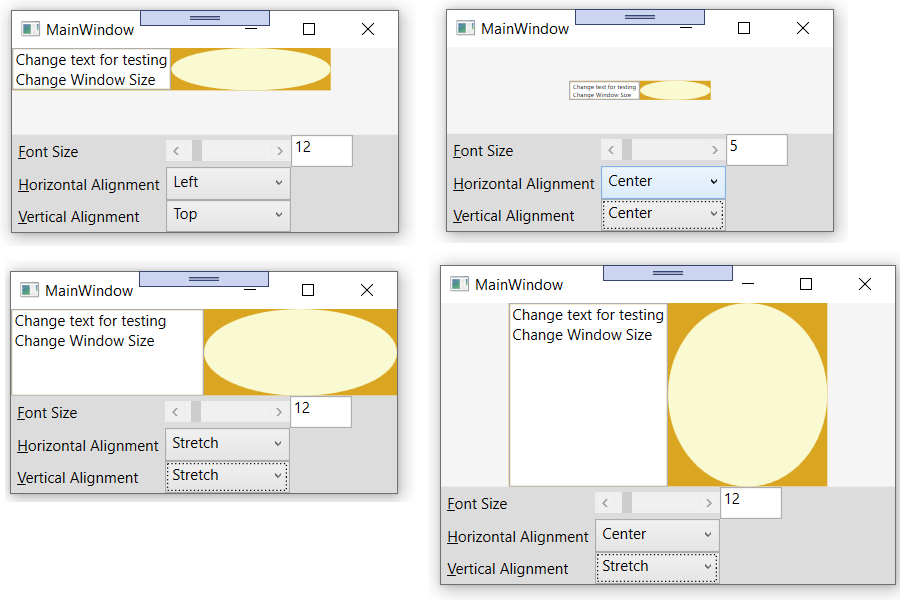This screenshot has height=603, width=911.
Task: Click Font Size box in the Left-aligned window
Action: 321,150
